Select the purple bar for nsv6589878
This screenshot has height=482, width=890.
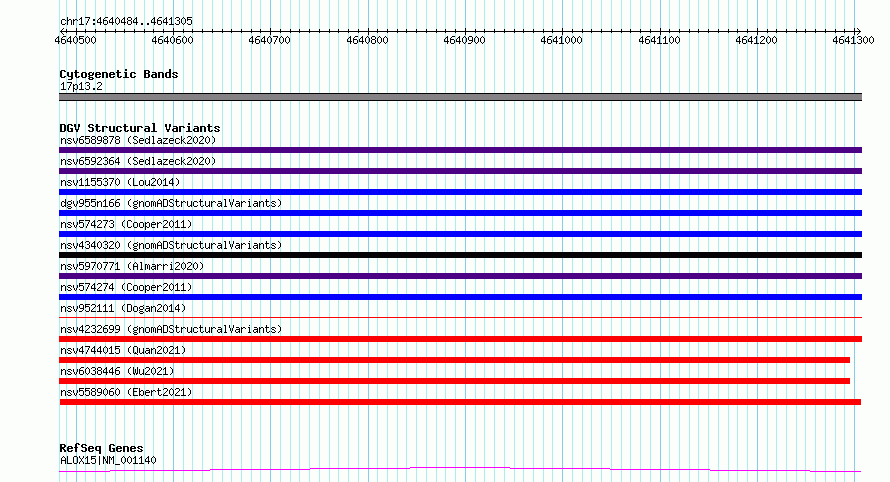coord(460,150)
